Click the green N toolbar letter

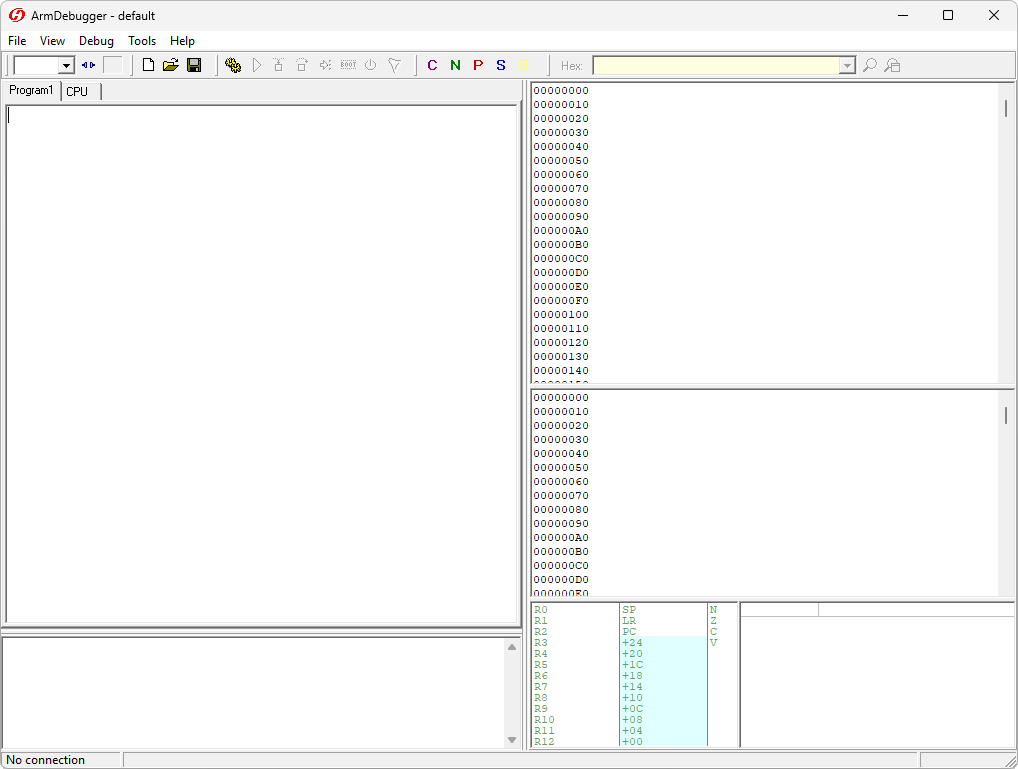(x=455, y=65)
